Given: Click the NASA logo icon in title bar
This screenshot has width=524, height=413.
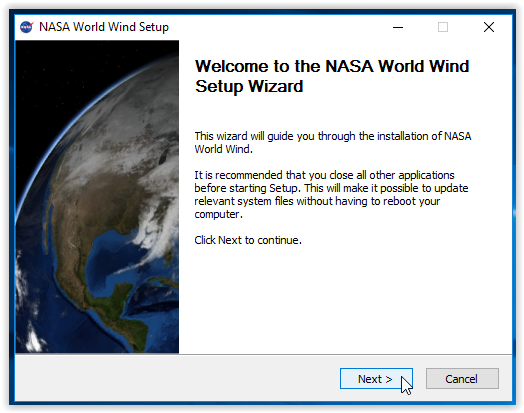Looking at the screenshot, I should [x=27, y=27].
